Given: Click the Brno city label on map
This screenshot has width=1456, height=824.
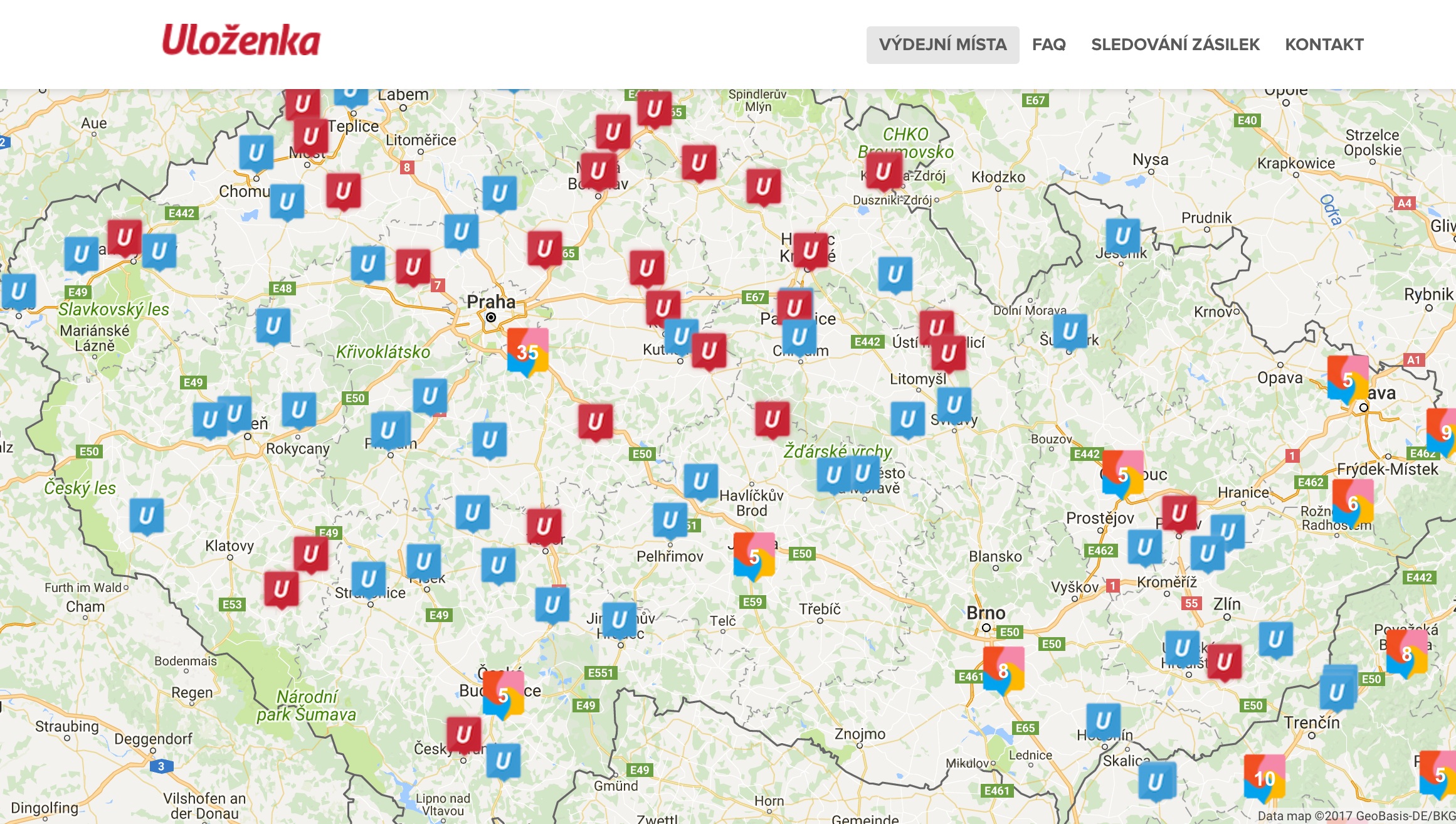Looking at the screenshot, I should [986, 613].
